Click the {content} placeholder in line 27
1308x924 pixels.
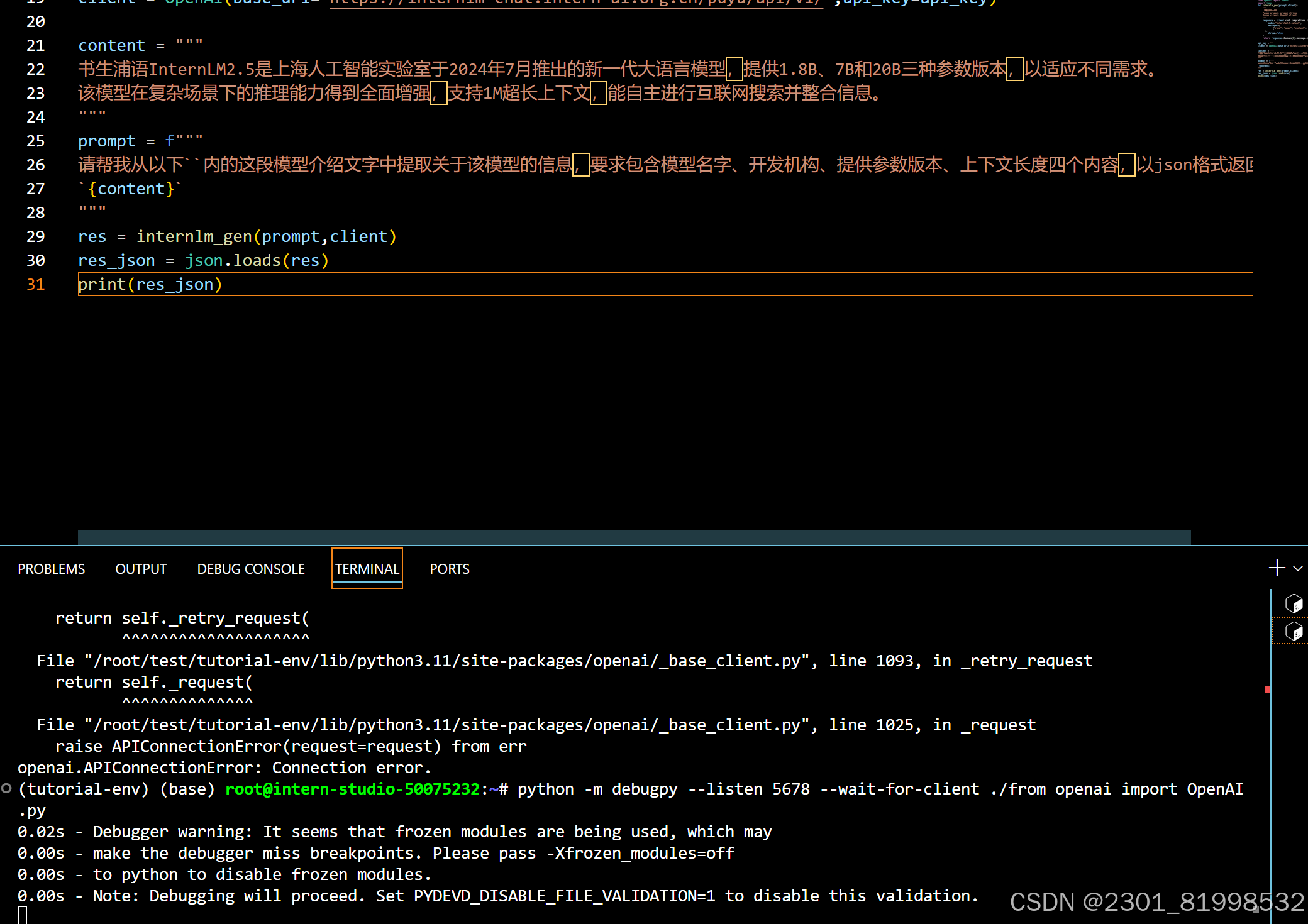[x=131, y=189]
